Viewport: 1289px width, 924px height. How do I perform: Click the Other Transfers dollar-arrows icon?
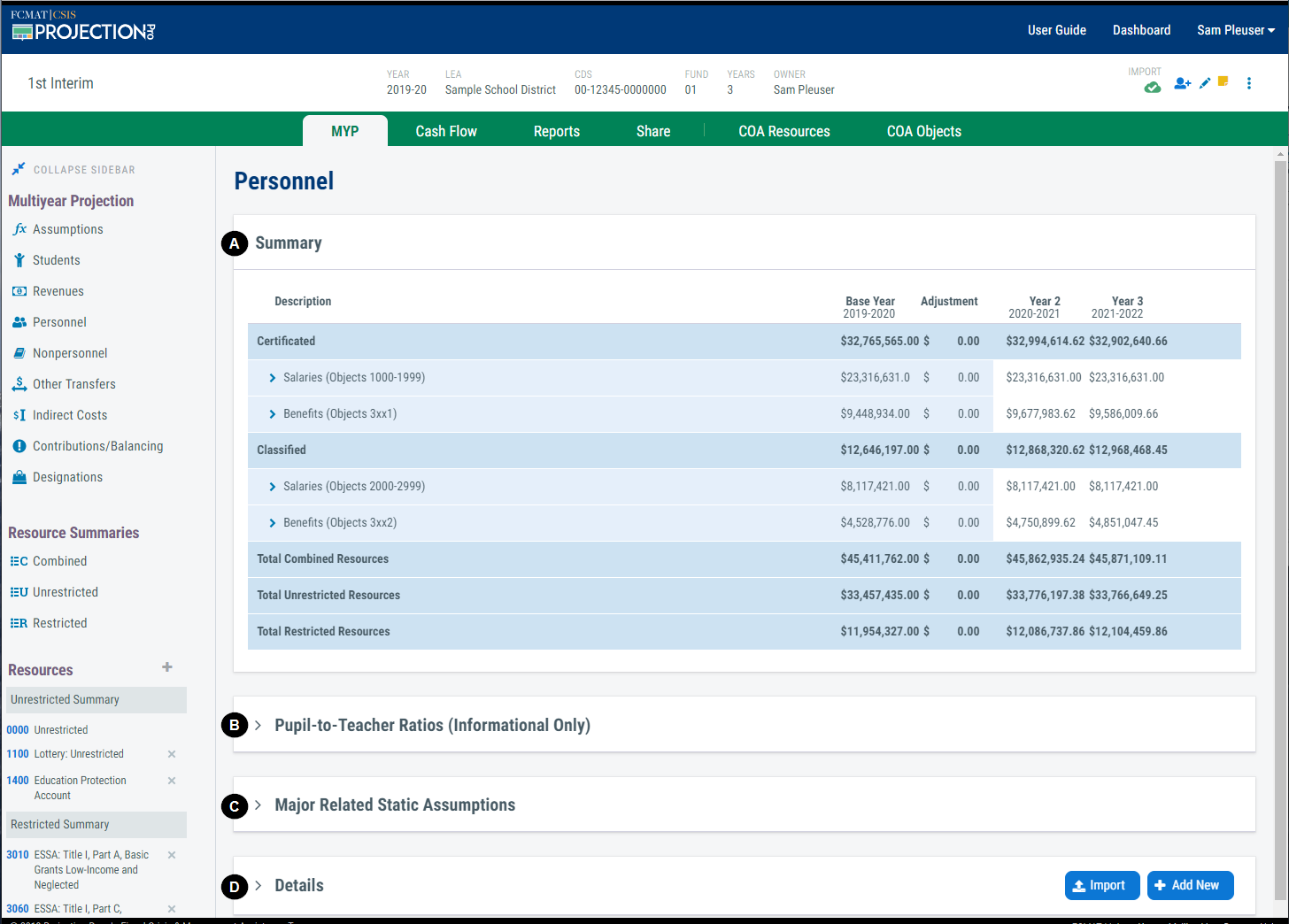click(19, 384)
